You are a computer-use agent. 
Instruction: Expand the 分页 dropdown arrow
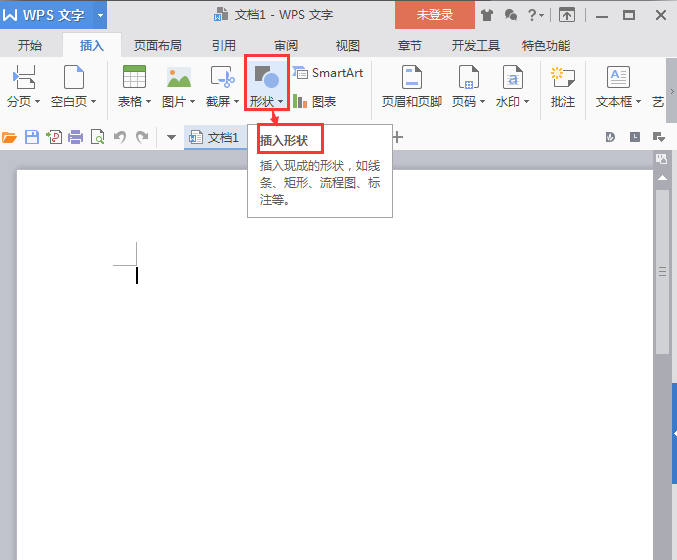(37, 102)
